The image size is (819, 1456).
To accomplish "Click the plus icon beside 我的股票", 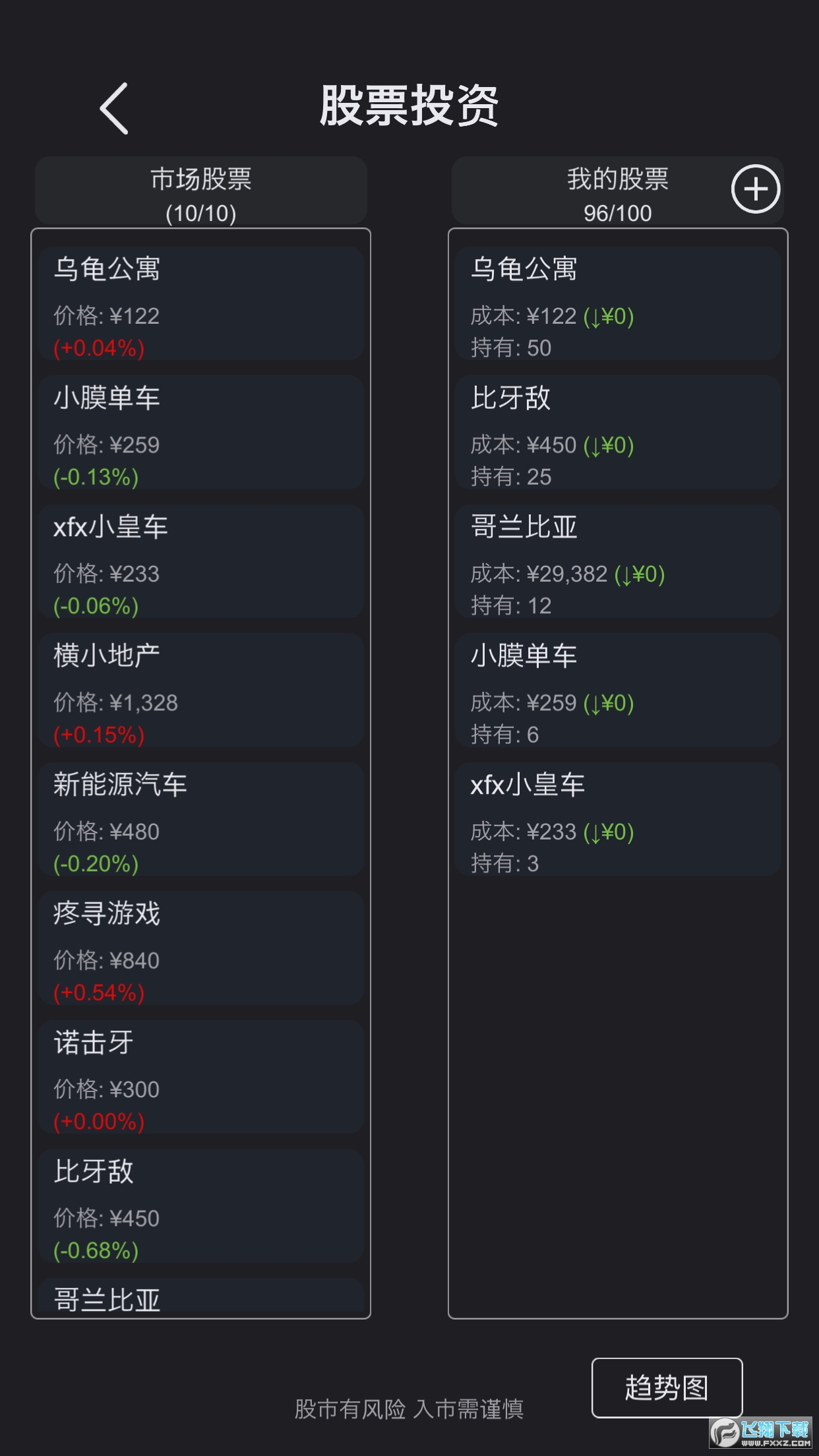I will [x=756, y=189].
